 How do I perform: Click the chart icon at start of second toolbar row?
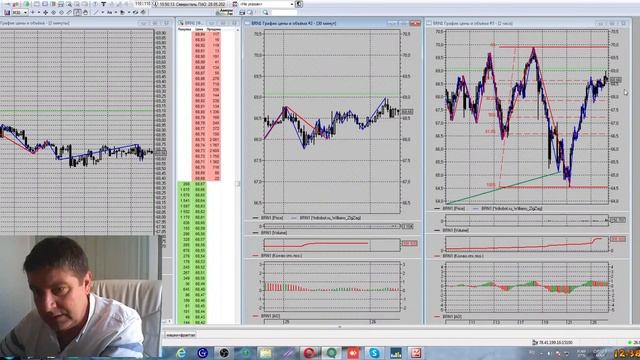tap(7, 12)
